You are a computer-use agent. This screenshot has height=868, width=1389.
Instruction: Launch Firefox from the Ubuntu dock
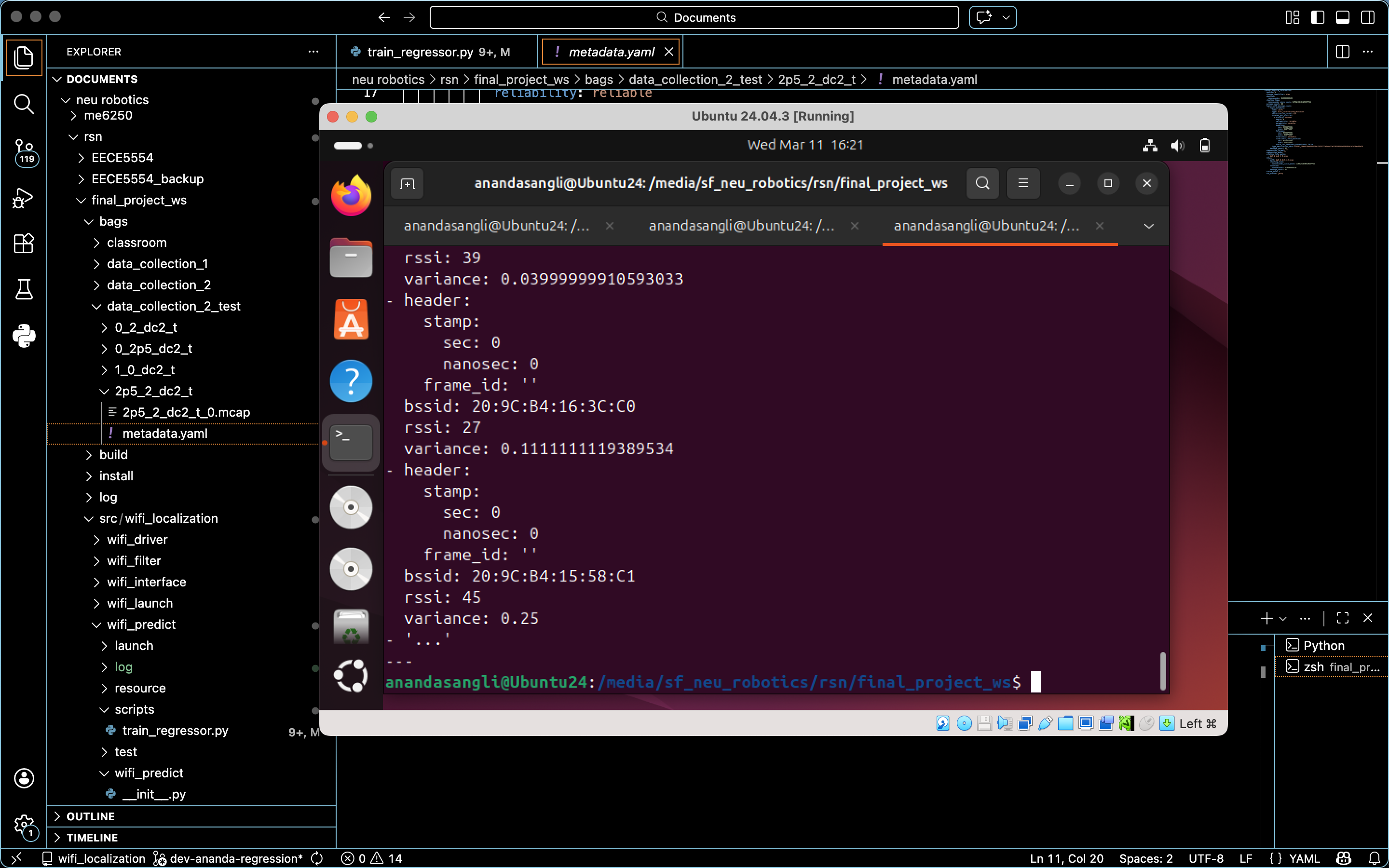click(x=351, y=196)
